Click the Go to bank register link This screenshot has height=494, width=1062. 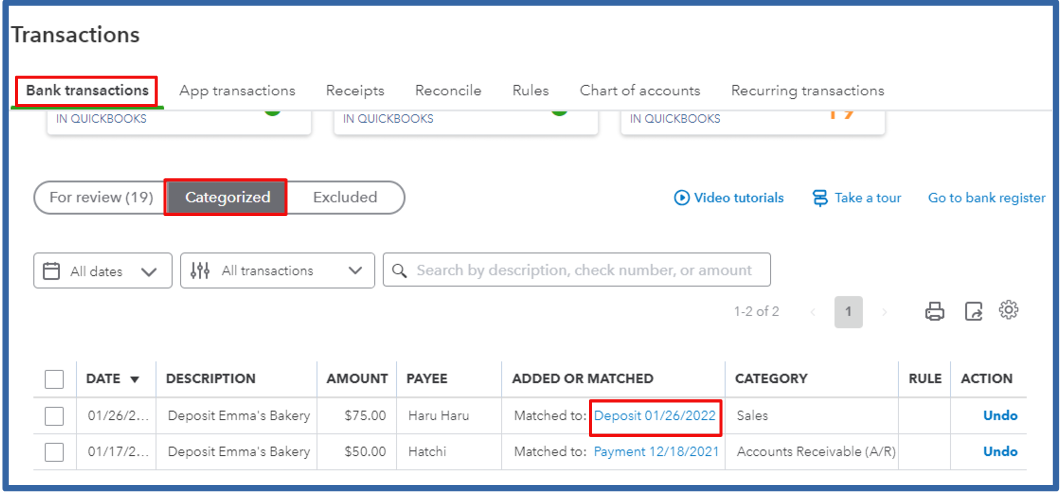[x=987, y=198]
